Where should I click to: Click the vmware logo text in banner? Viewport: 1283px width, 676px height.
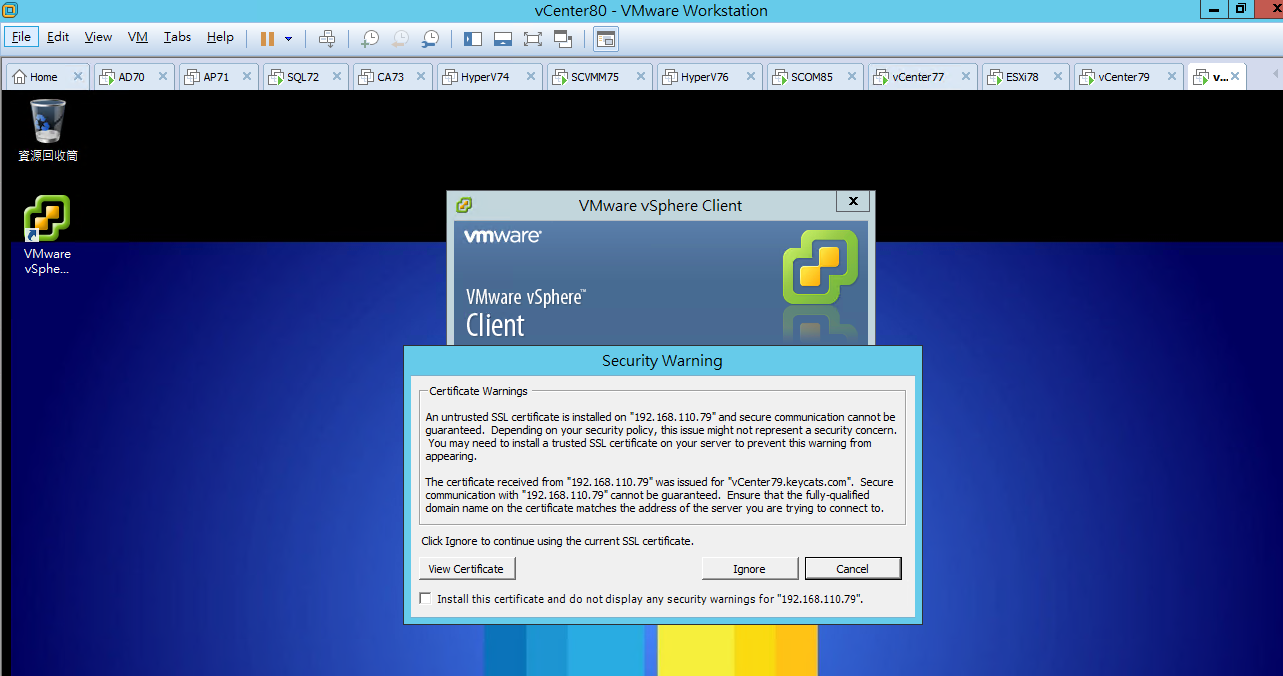[x=503, y=237]
